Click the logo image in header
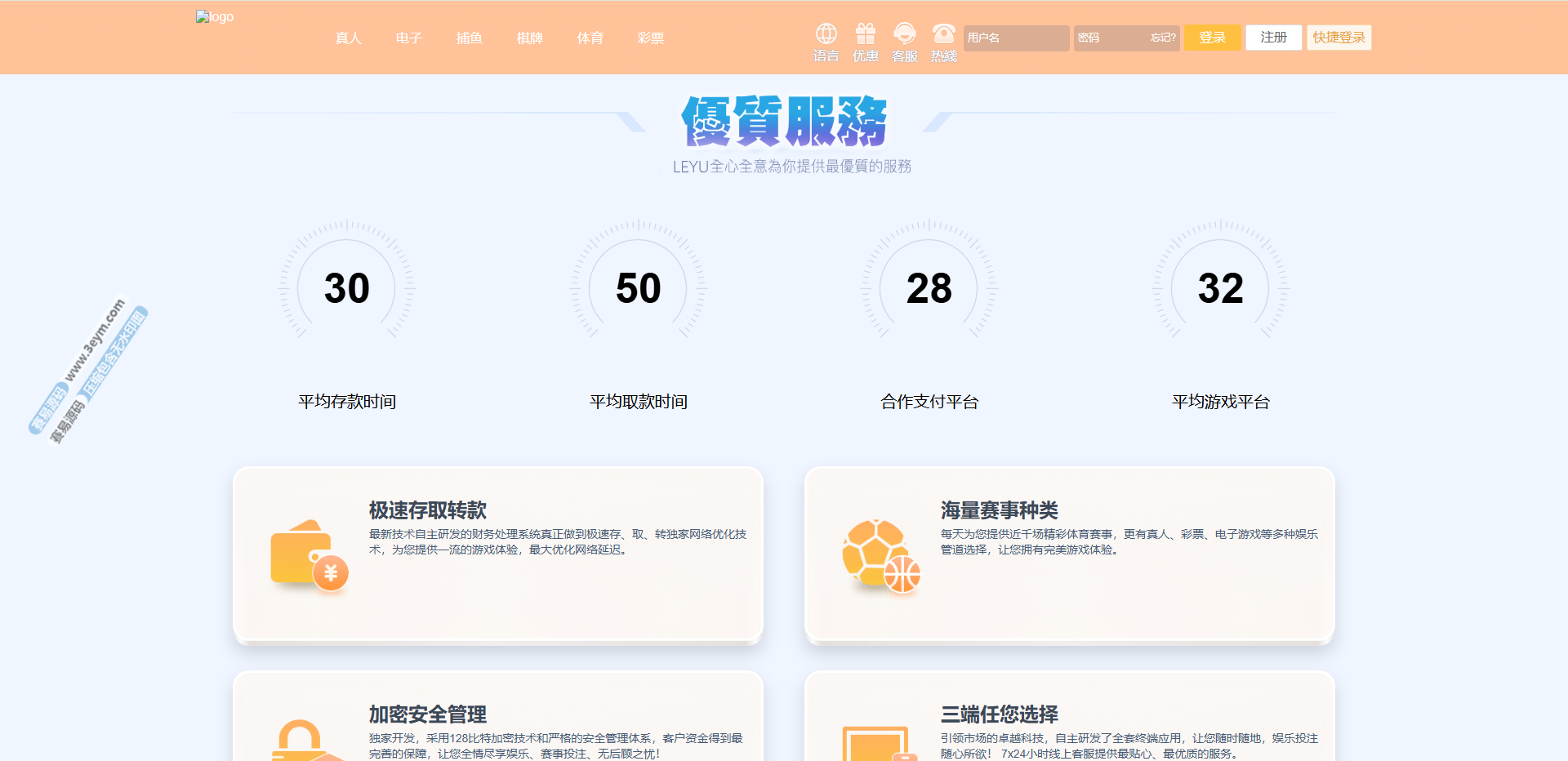 (x=215, y=17)
